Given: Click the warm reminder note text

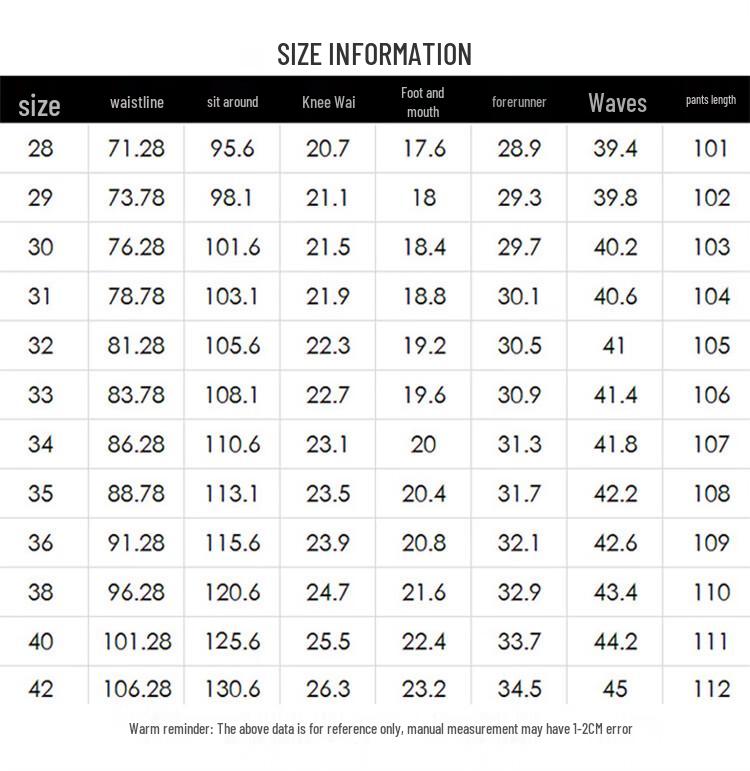Looking at the screenshot, I should [380, 729].
